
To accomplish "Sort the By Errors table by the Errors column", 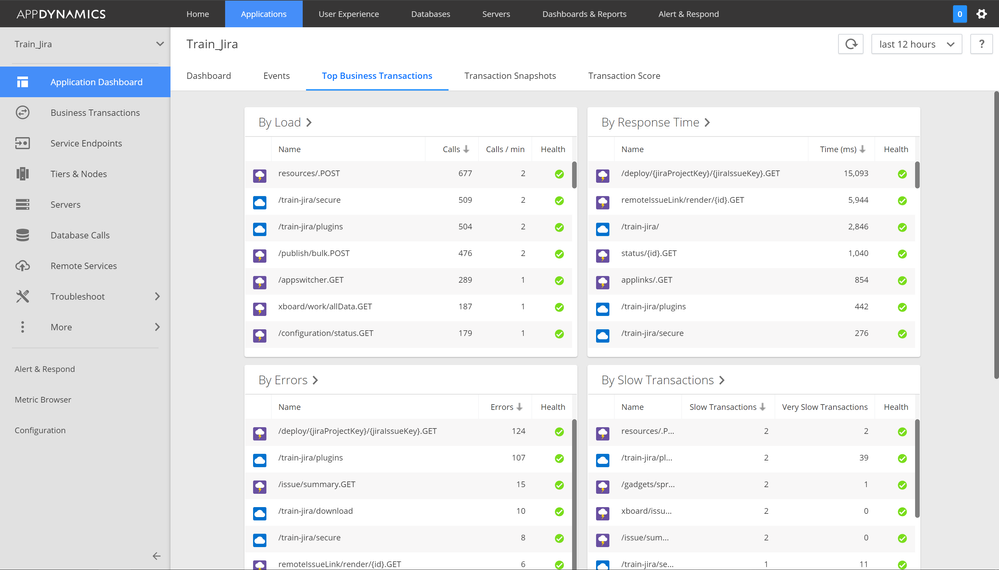I will tap(506, 407).
